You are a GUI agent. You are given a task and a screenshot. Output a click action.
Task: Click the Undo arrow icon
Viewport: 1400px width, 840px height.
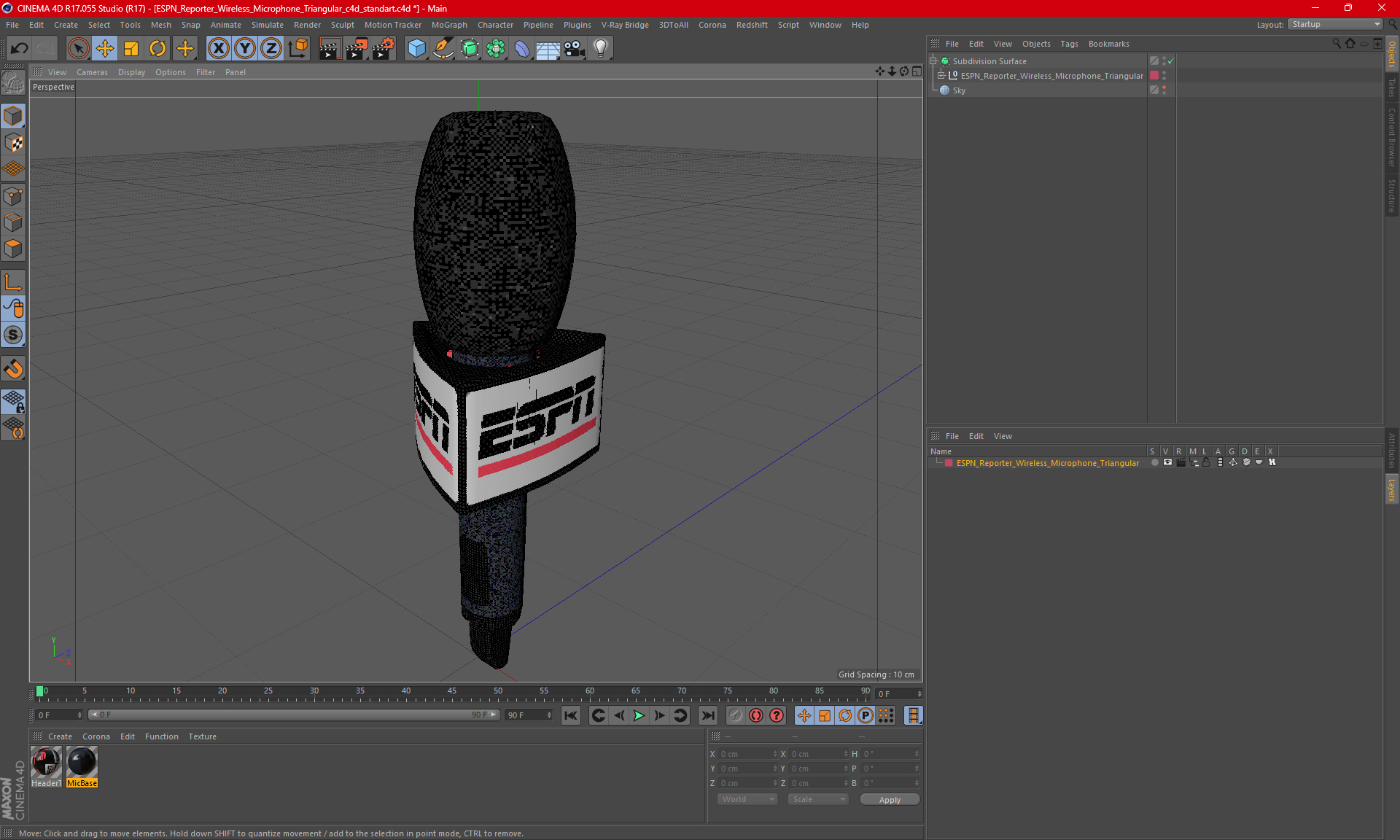click(20, 49)
